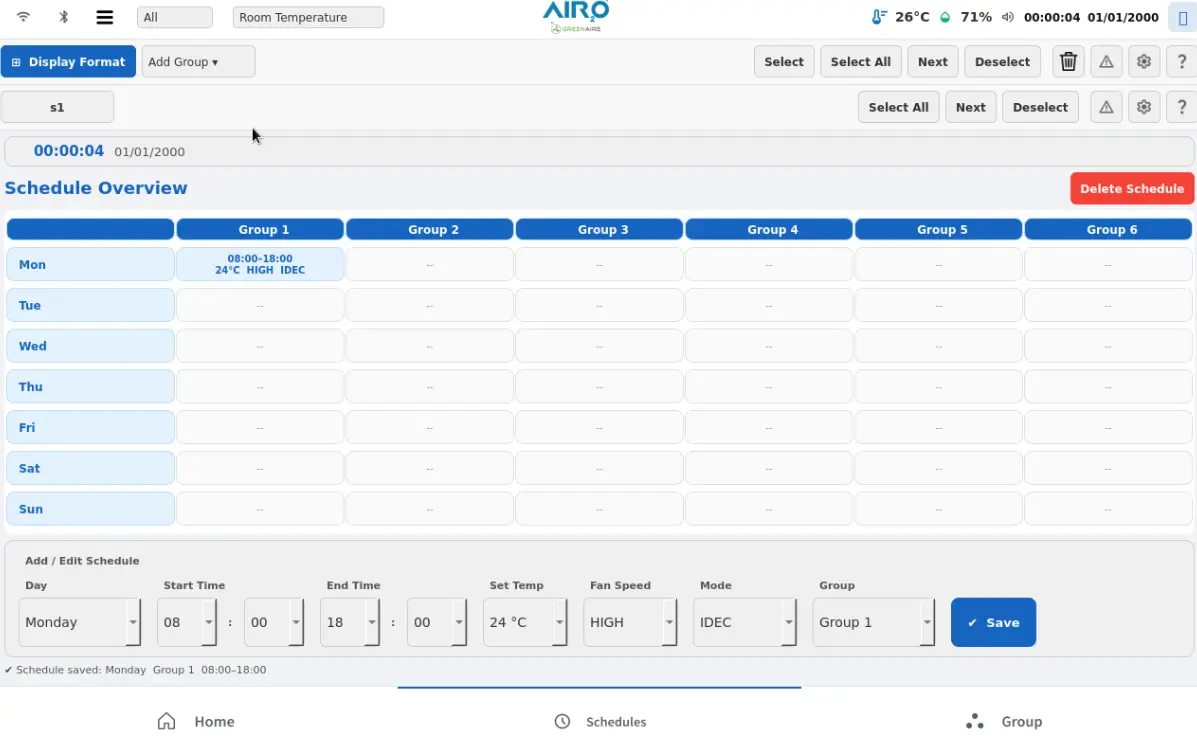Click Deselect in top toolbar
This screenshot has height=742, width=1197.
tap(1002, 61)
